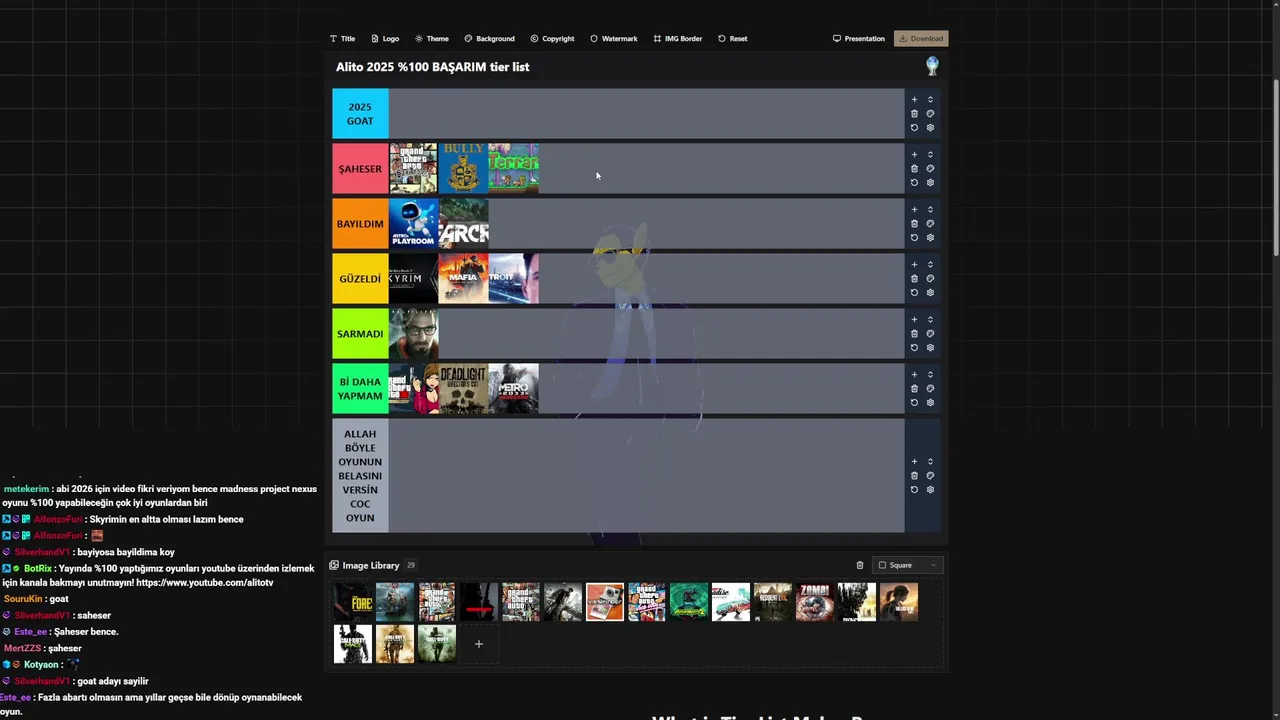The width and height of the screenshot is (1280, 720).
Task: Click the reset arrow on the ŞAHESER row
Action: click(x=914, y=182)
